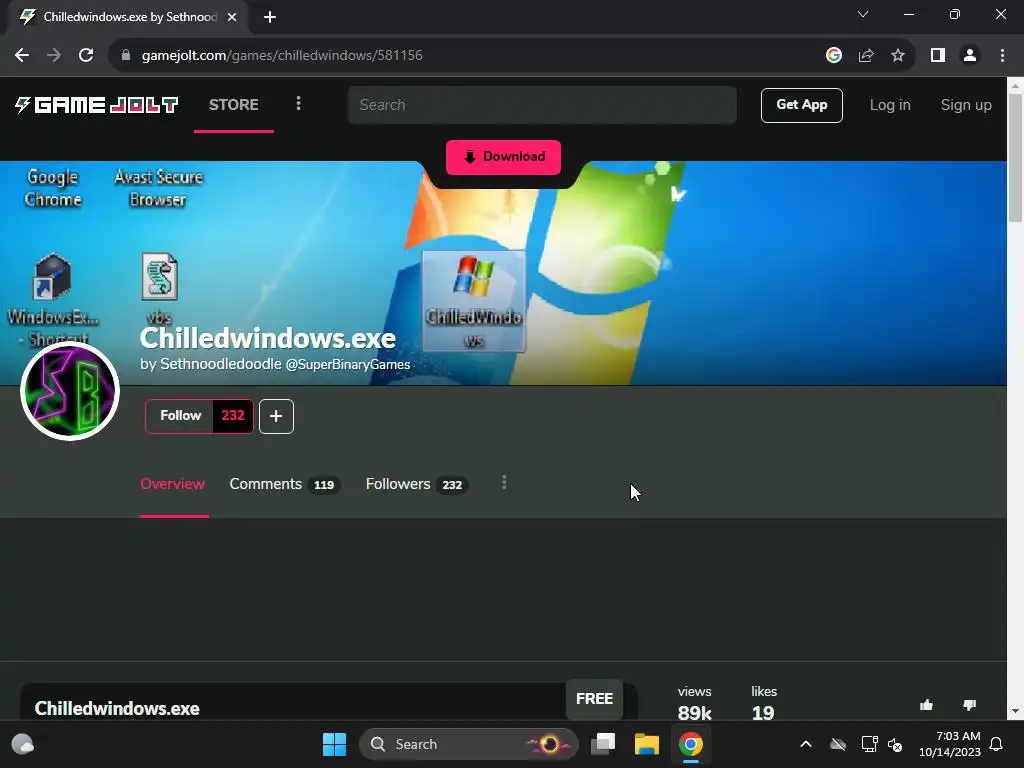Open the notifications bell
The width and height of the screenshot is (1024, 768).
coord(997,744)
